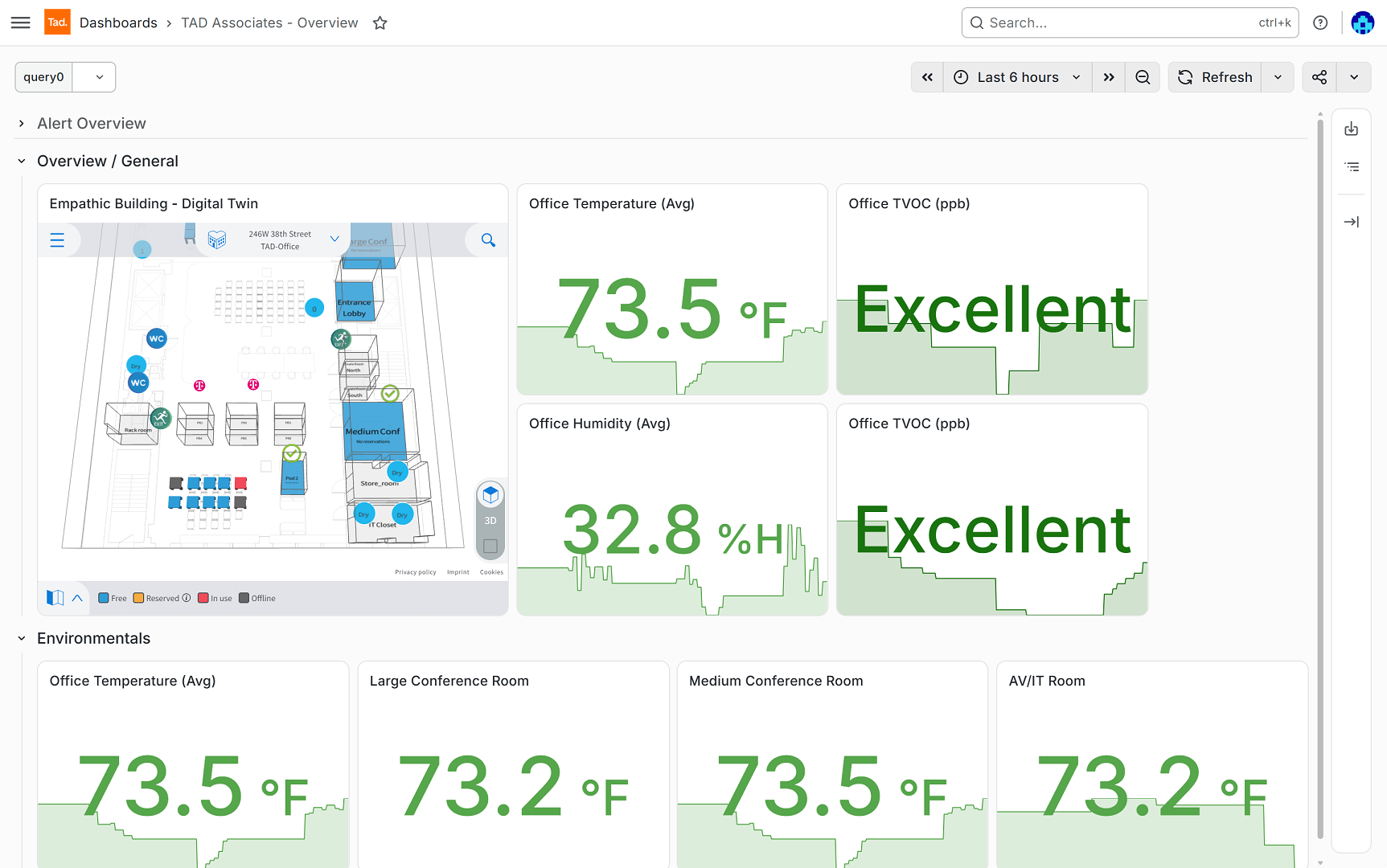Open the hamburger main menu
1387x868 pixels.
[21, 23]
